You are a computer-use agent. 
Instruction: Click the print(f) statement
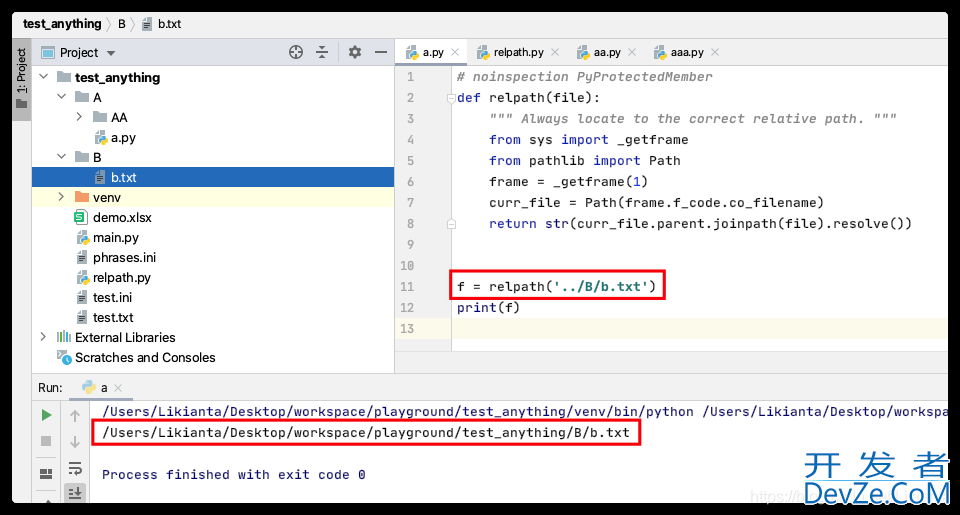488,307
